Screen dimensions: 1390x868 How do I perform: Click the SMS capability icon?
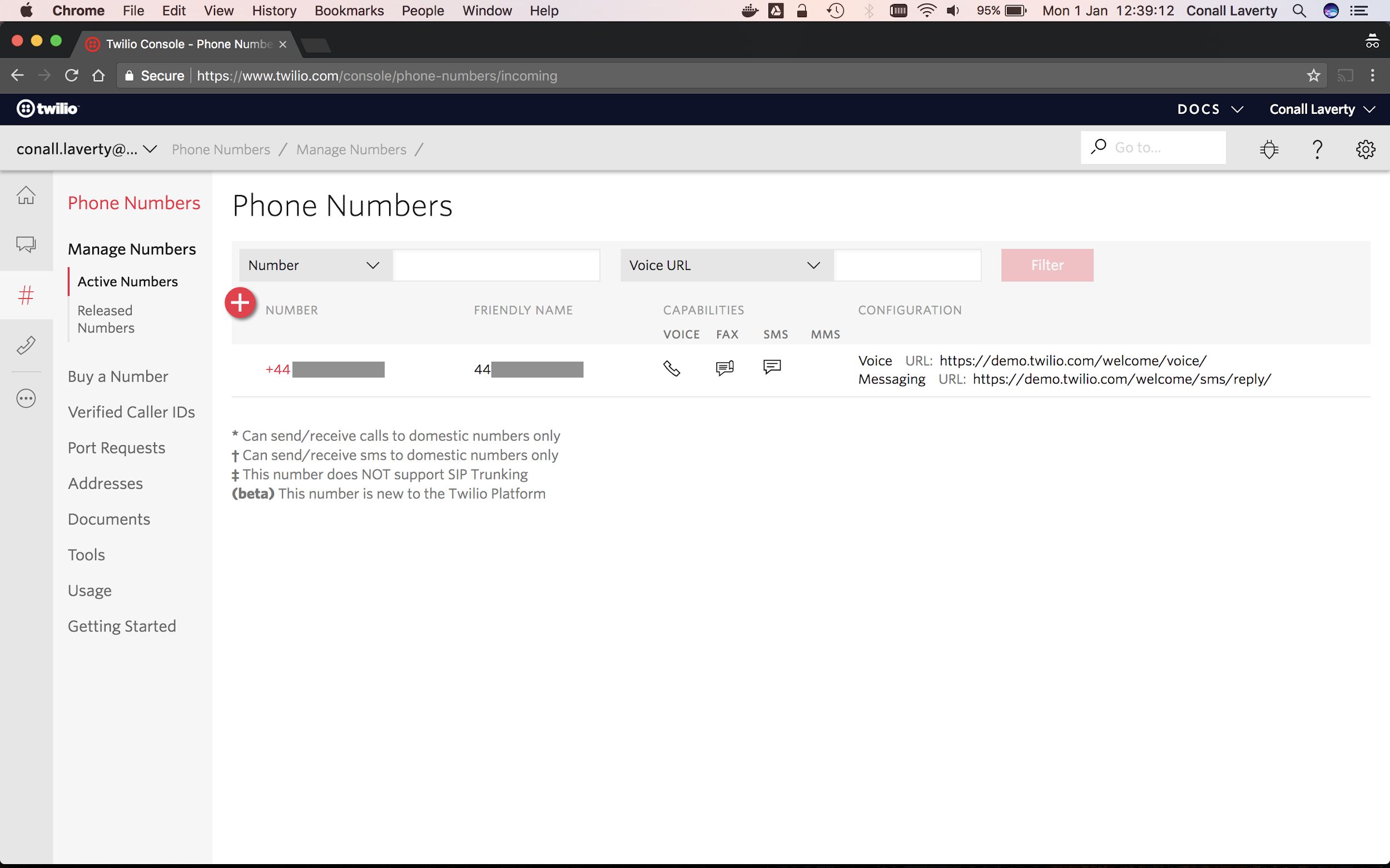point(772,366)
